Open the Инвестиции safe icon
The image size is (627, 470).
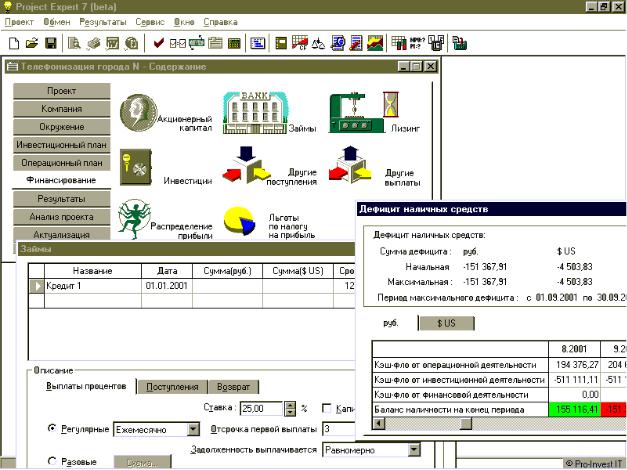[136, 167]
